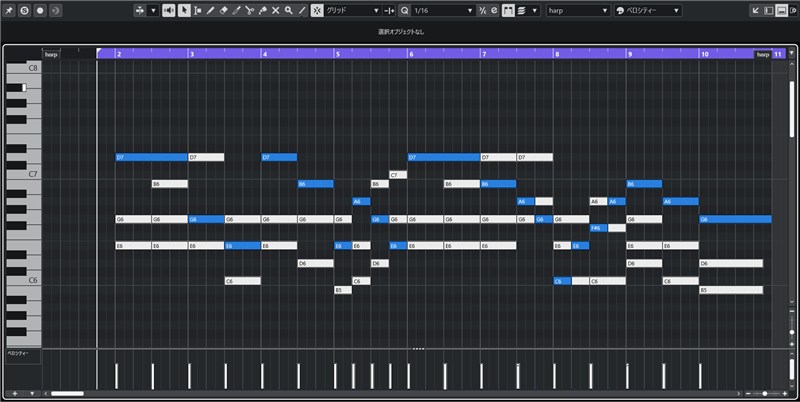Click bar 10 on the ruler

point(705,54)
